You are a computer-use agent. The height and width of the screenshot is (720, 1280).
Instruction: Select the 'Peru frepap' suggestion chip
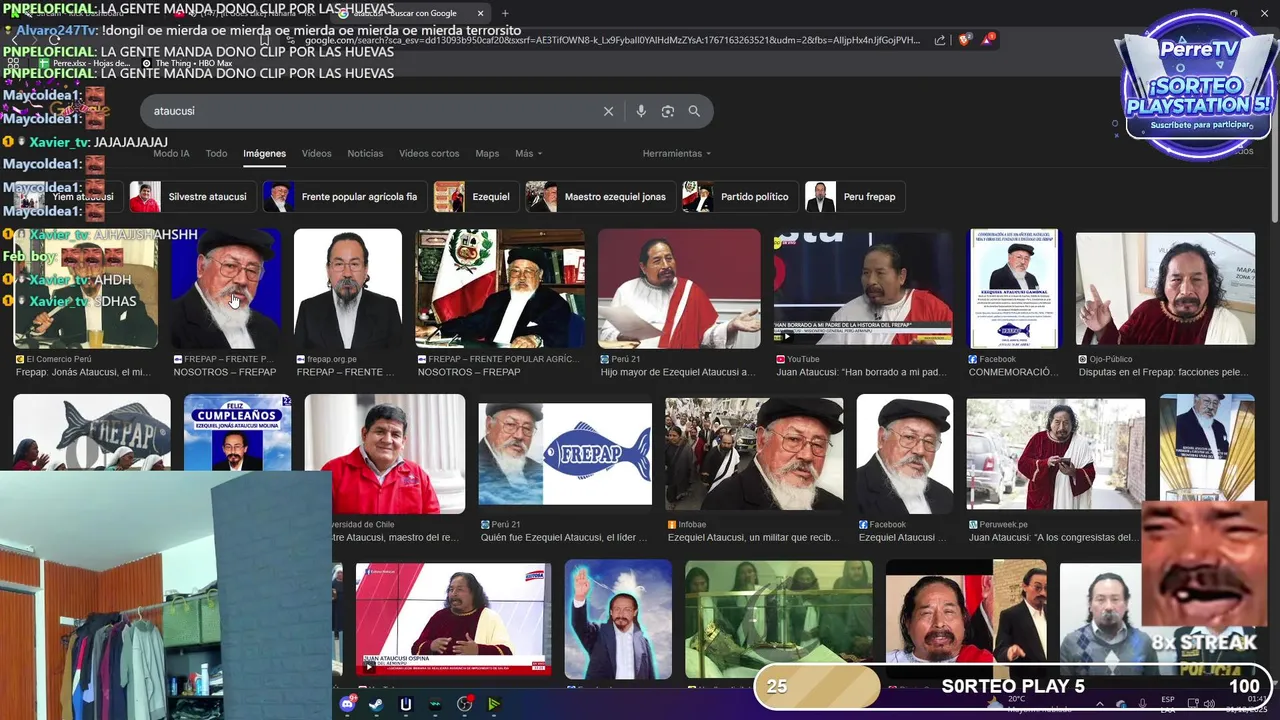coord(855,197)
